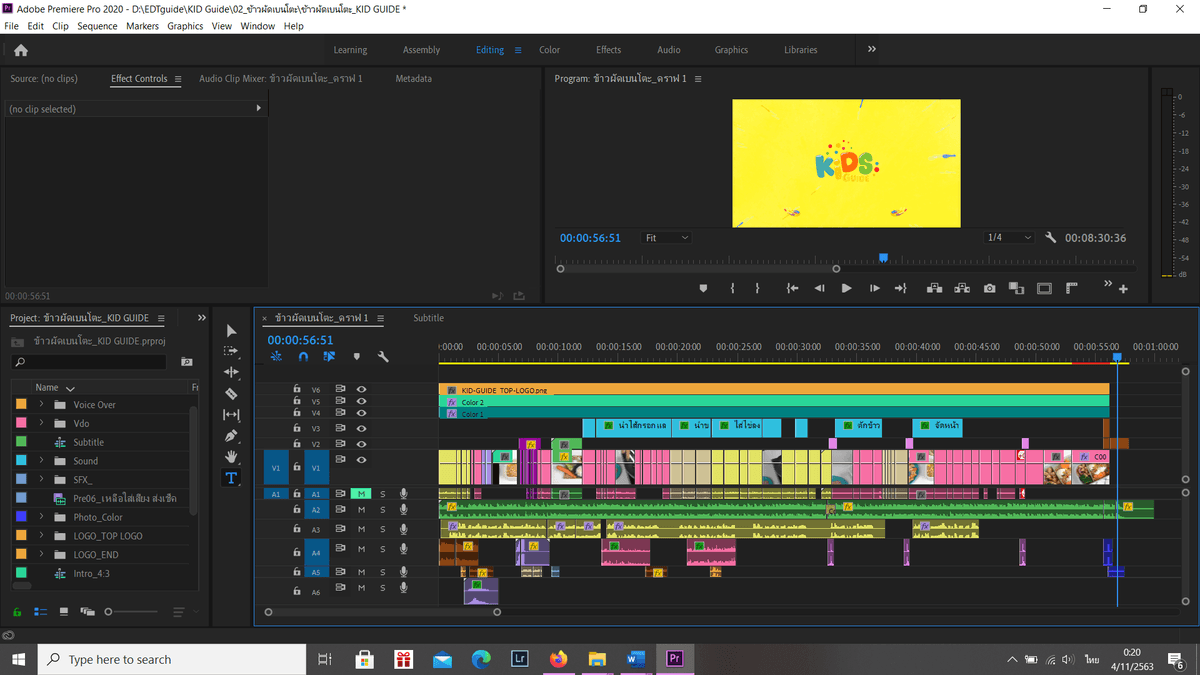Expand the LOGO_END bin
Viewport: 1200px width, 675px height.
point(42,554)
